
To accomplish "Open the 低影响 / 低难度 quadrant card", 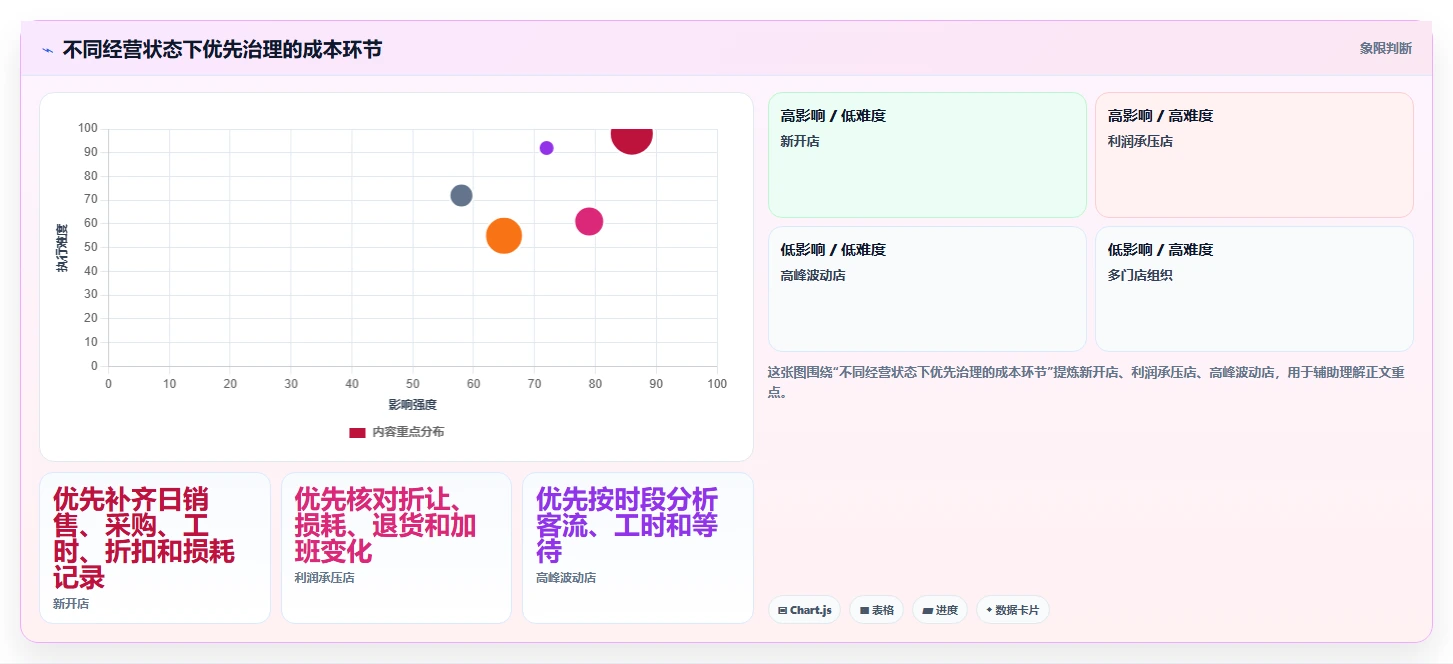I will 927,289.
